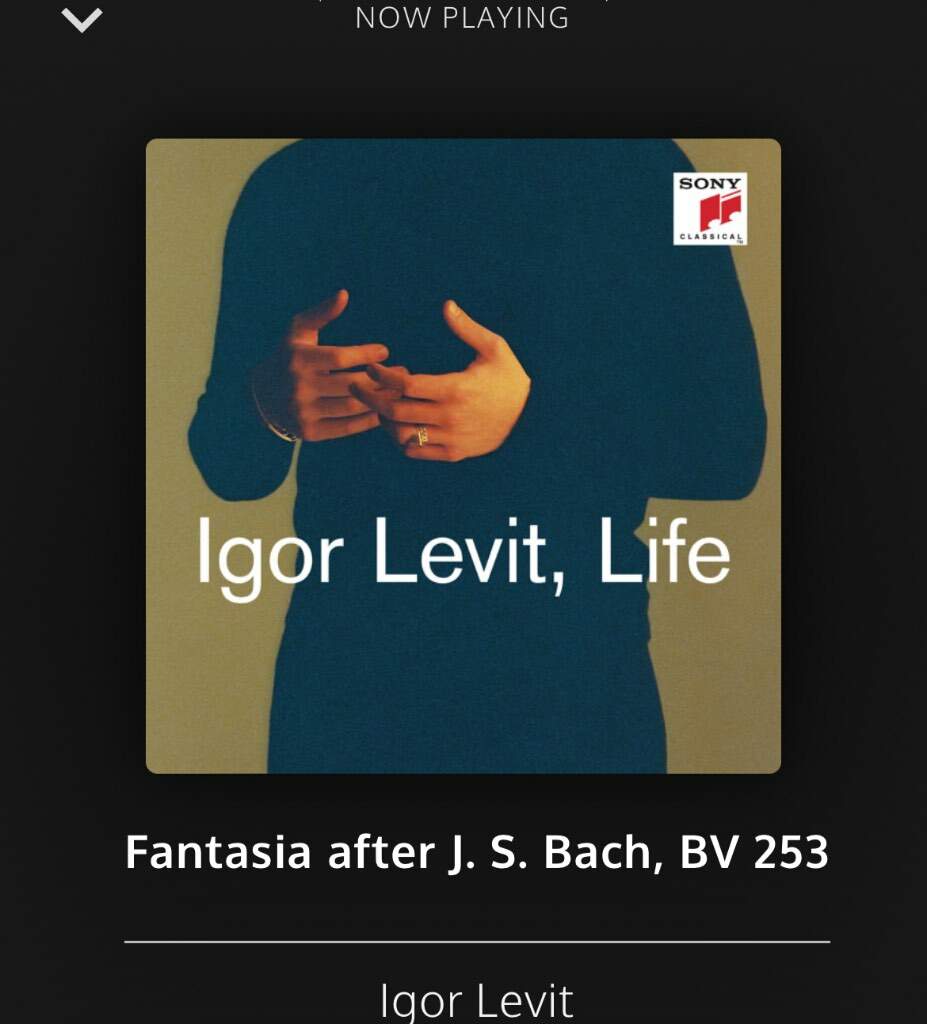The width and height of the screenshot is (927, 1024).
Task: Click the Sony Classical logo on cover
Action: tap(710, 209)
